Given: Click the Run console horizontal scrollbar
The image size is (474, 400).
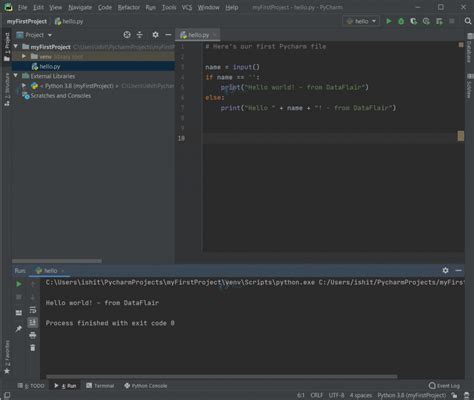Looking at the screenshot, I should point(222,377).
